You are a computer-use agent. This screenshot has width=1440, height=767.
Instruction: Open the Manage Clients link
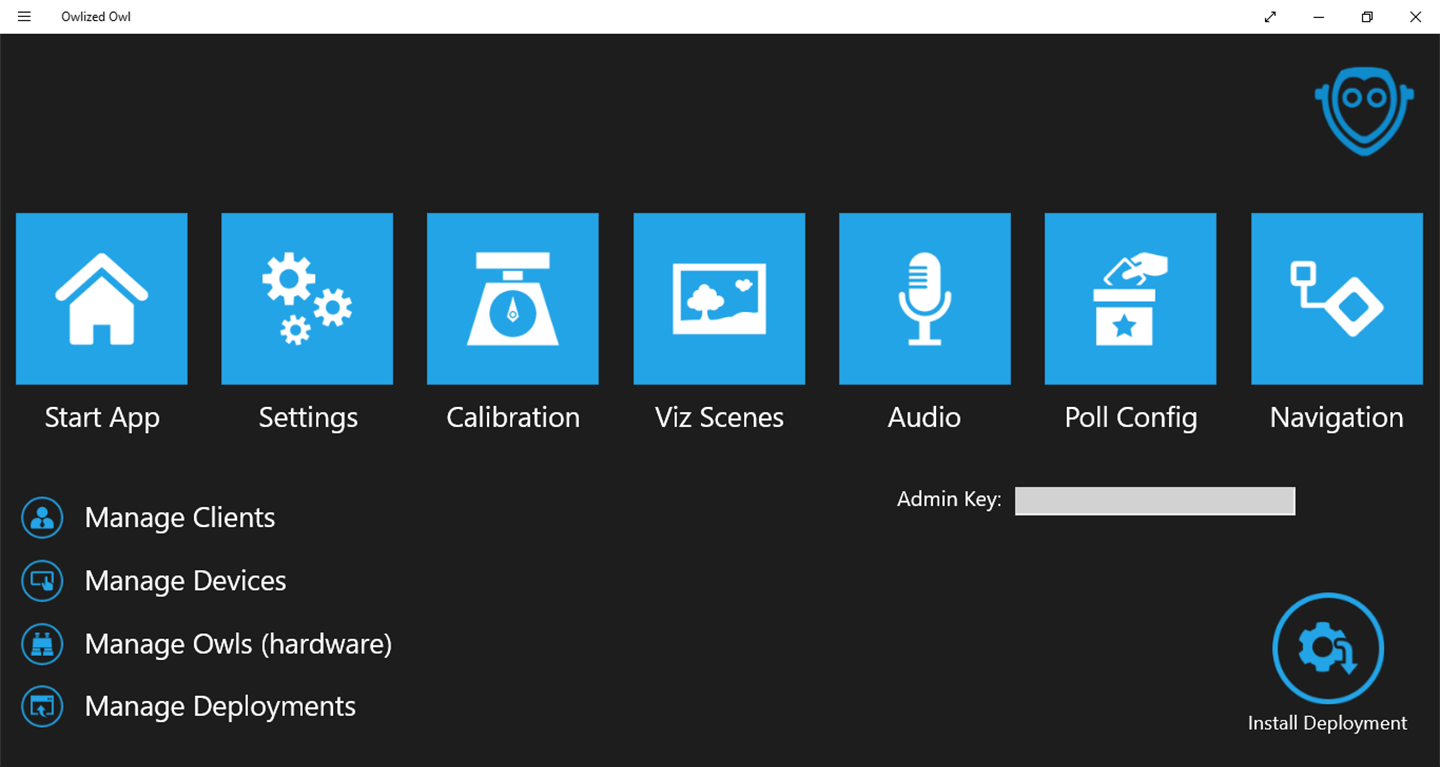tap(180, 518)
